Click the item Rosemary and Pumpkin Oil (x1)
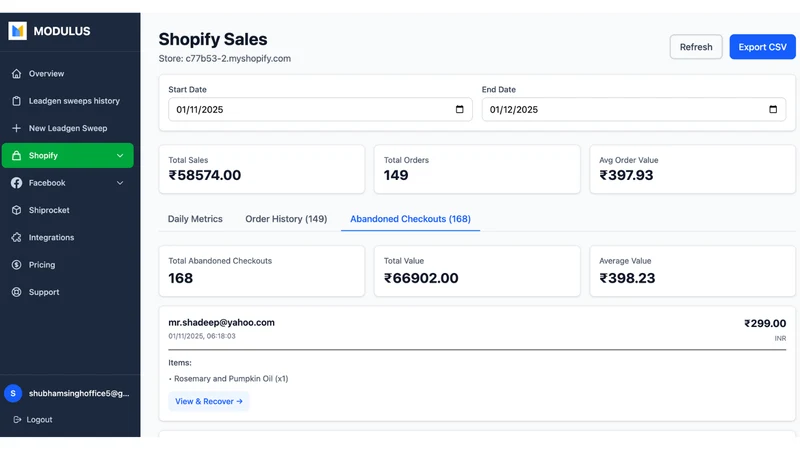 (x=231, y=379)
